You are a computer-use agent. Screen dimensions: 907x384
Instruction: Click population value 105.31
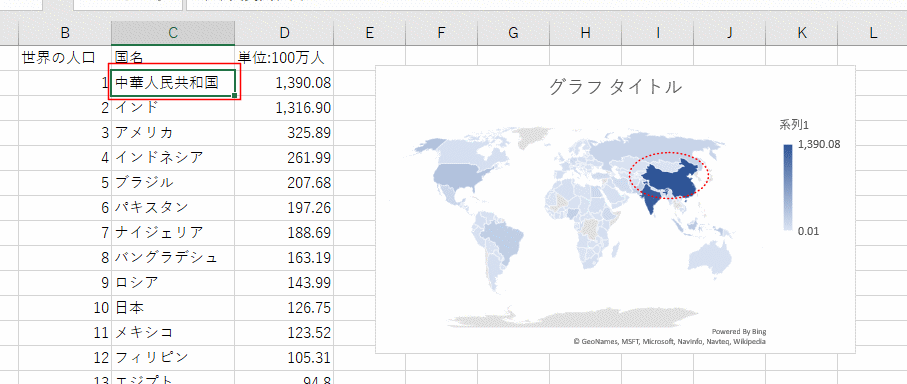[284, 357]
